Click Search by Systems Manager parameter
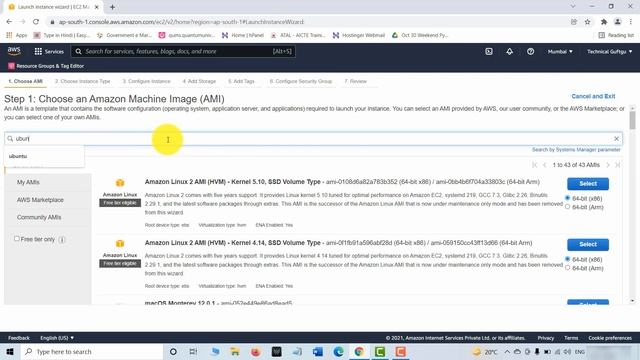 click(576, 150)
